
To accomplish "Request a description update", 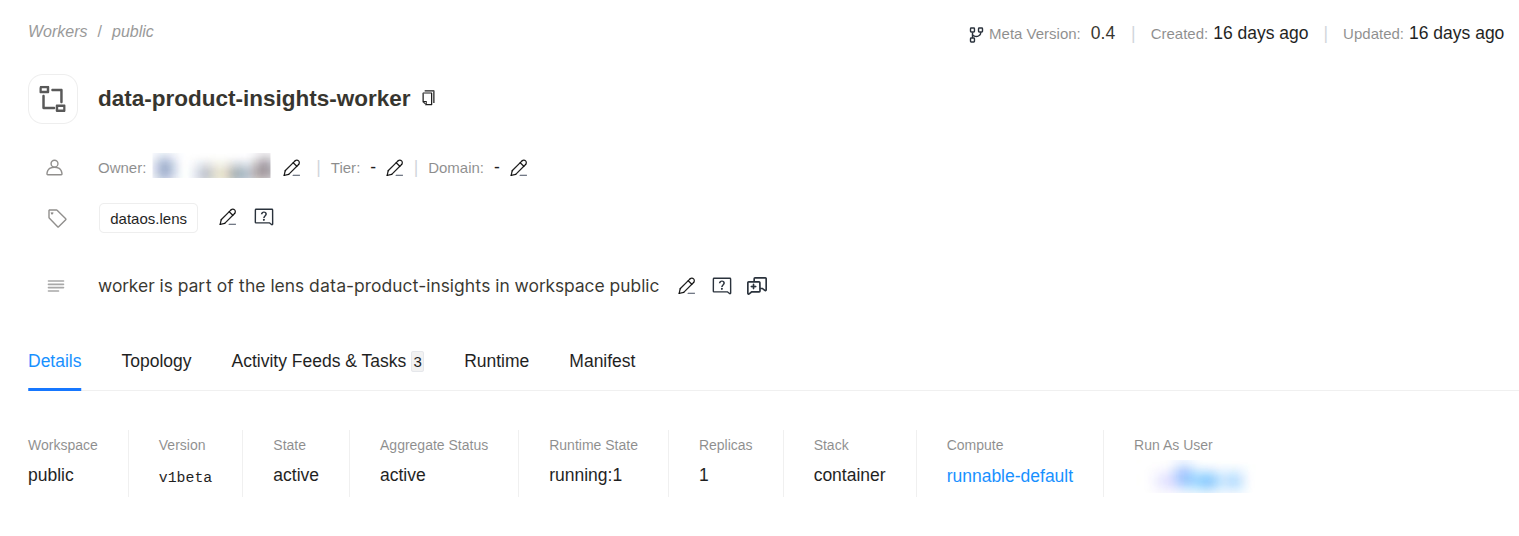I will 721,286.
